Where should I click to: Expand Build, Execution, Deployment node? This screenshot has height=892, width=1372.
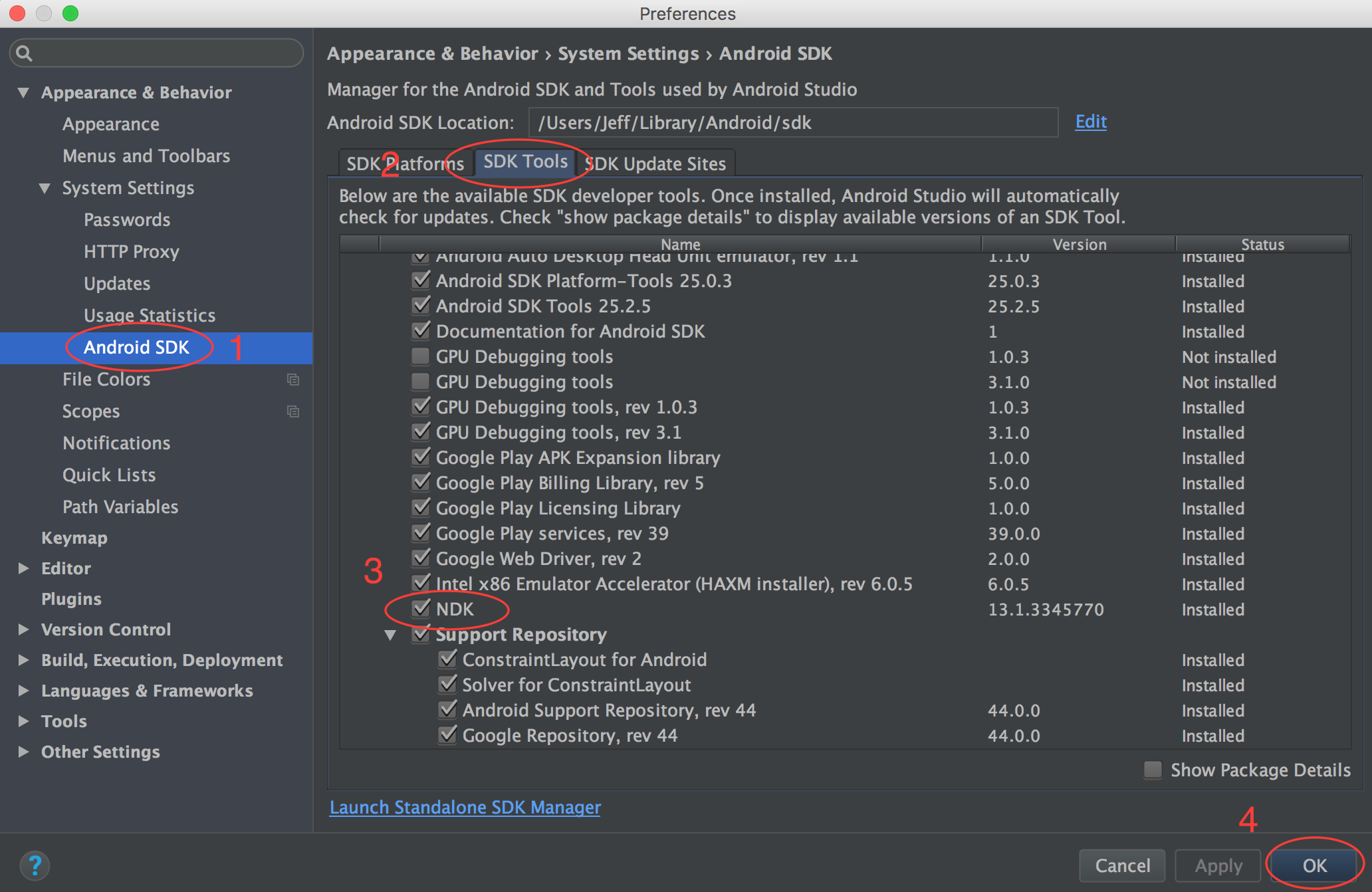(x=24, y=660)
